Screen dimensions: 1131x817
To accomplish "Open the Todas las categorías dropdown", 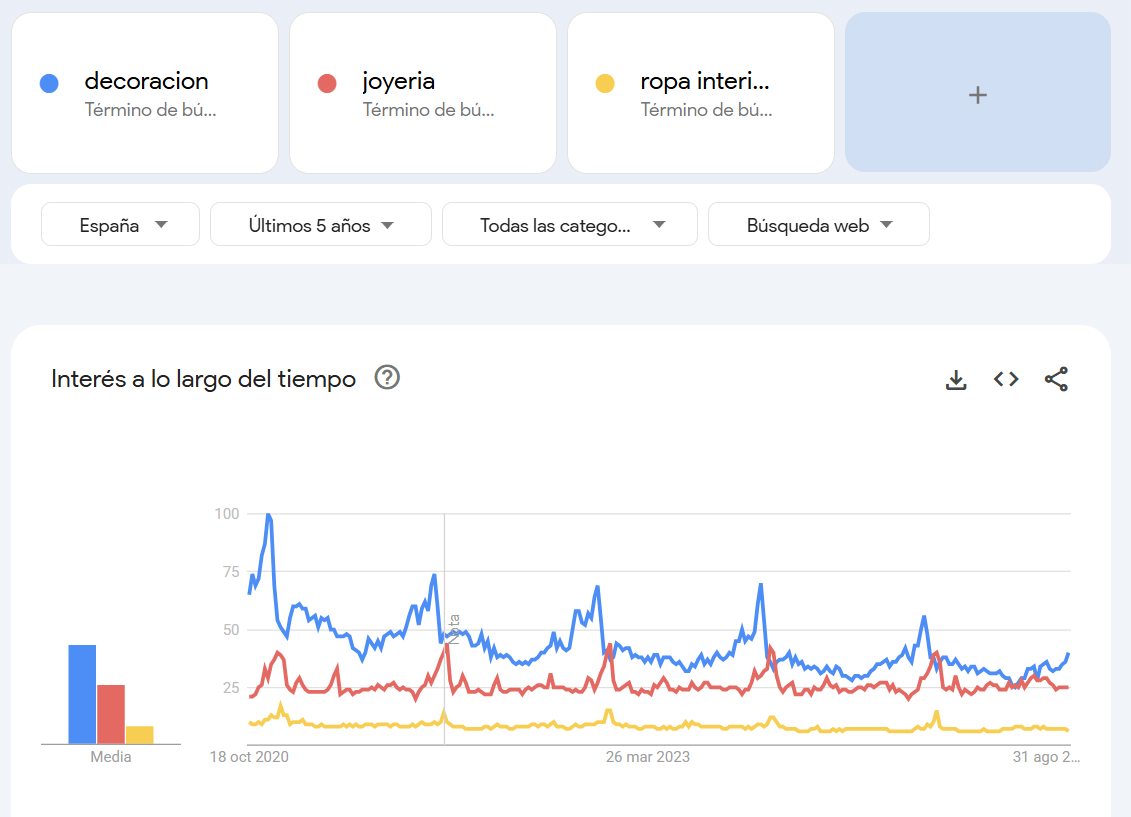I will pos(569,225).
